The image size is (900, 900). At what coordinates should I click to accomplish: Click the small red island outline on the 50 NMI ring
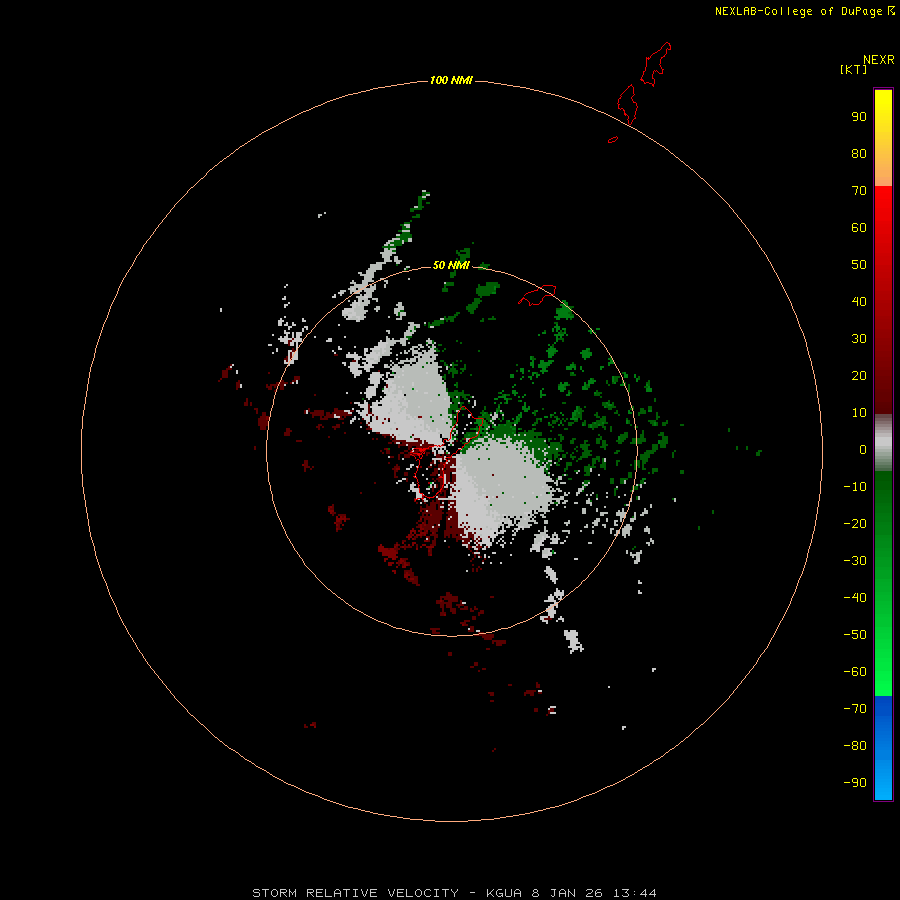(x=537, y=295)
